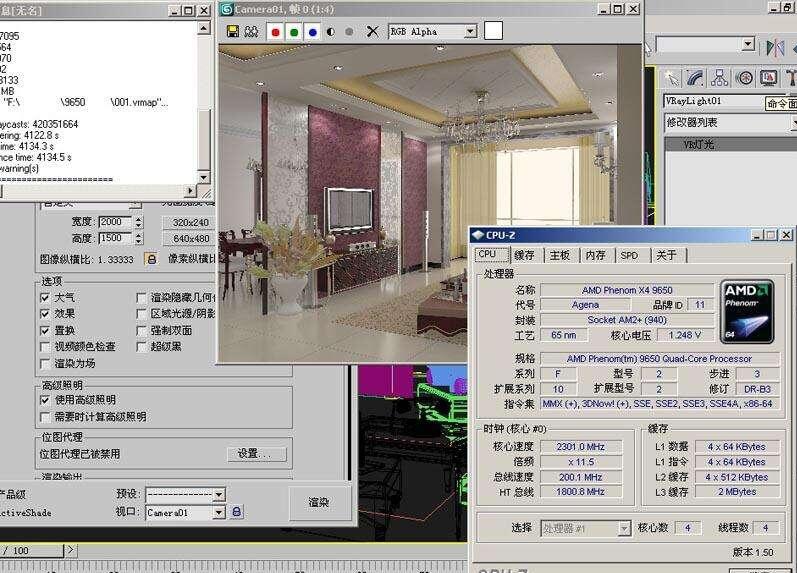Toggle the viewport lock icon beside Camera01
Image resolution: width=797 pixels, height=573 pixels.
[236, 512]
